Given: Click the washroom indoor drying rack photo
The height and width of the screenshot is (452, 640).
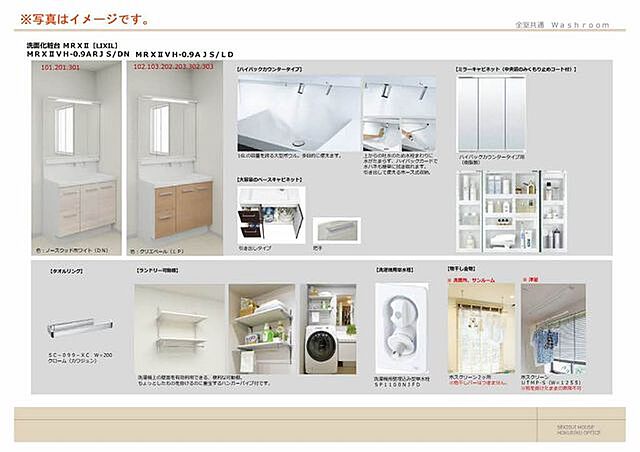Looking at the screenshot, I should click(x=482, y=329).
